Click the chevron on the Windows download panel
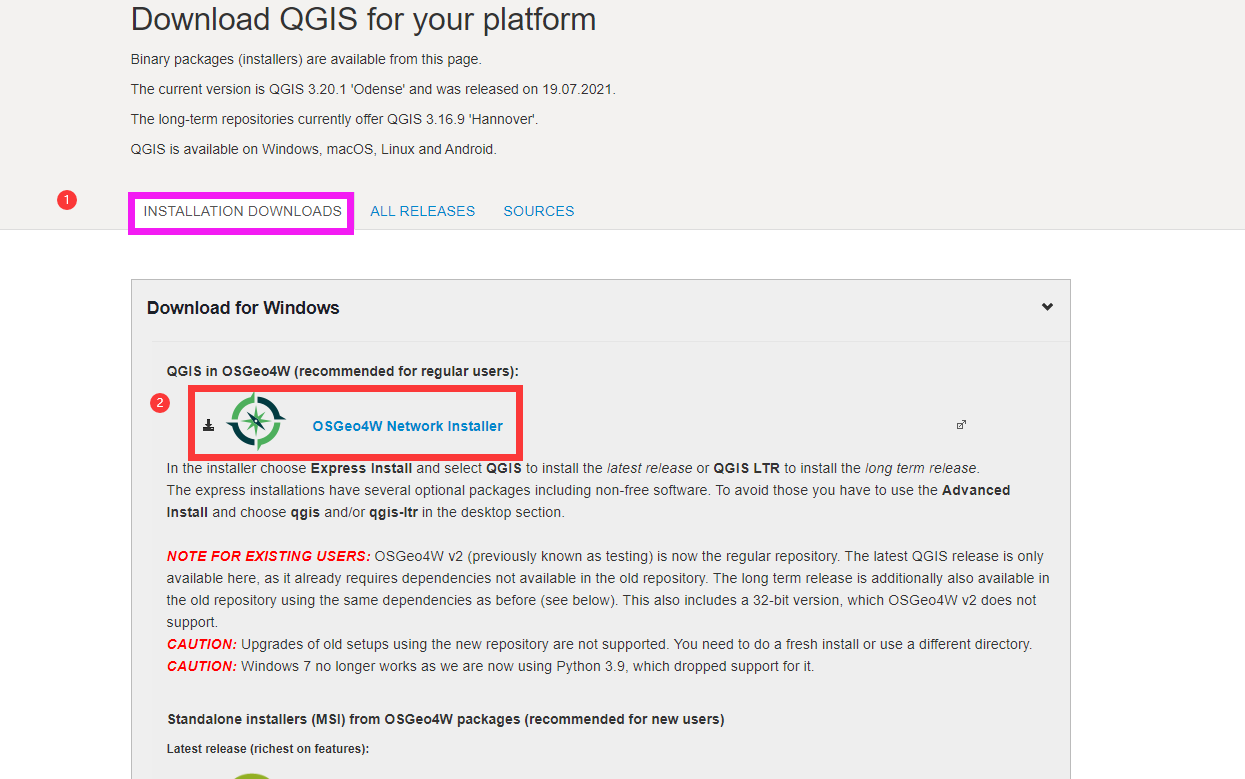Screen dimensions: 1245x779 [x=1046, y=308]
